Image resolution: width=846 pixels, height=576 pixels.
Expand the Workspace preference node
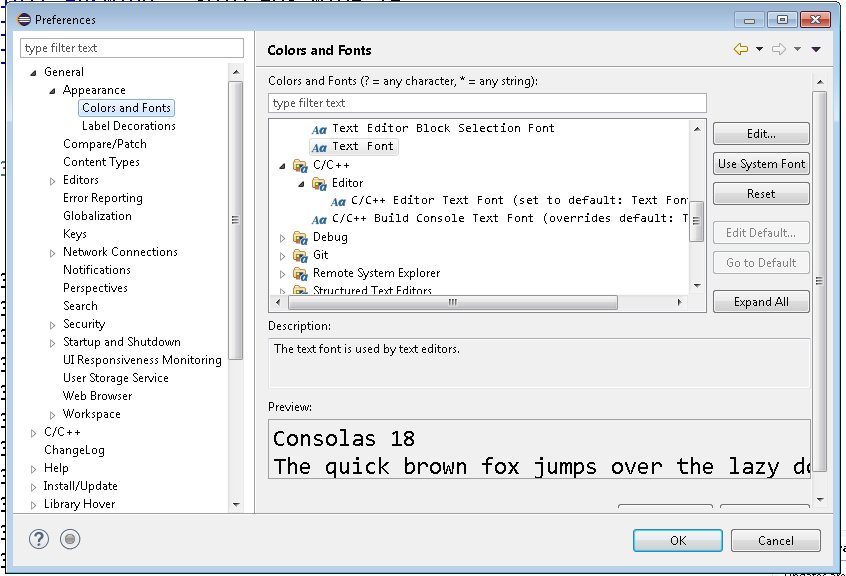(52, 415)
